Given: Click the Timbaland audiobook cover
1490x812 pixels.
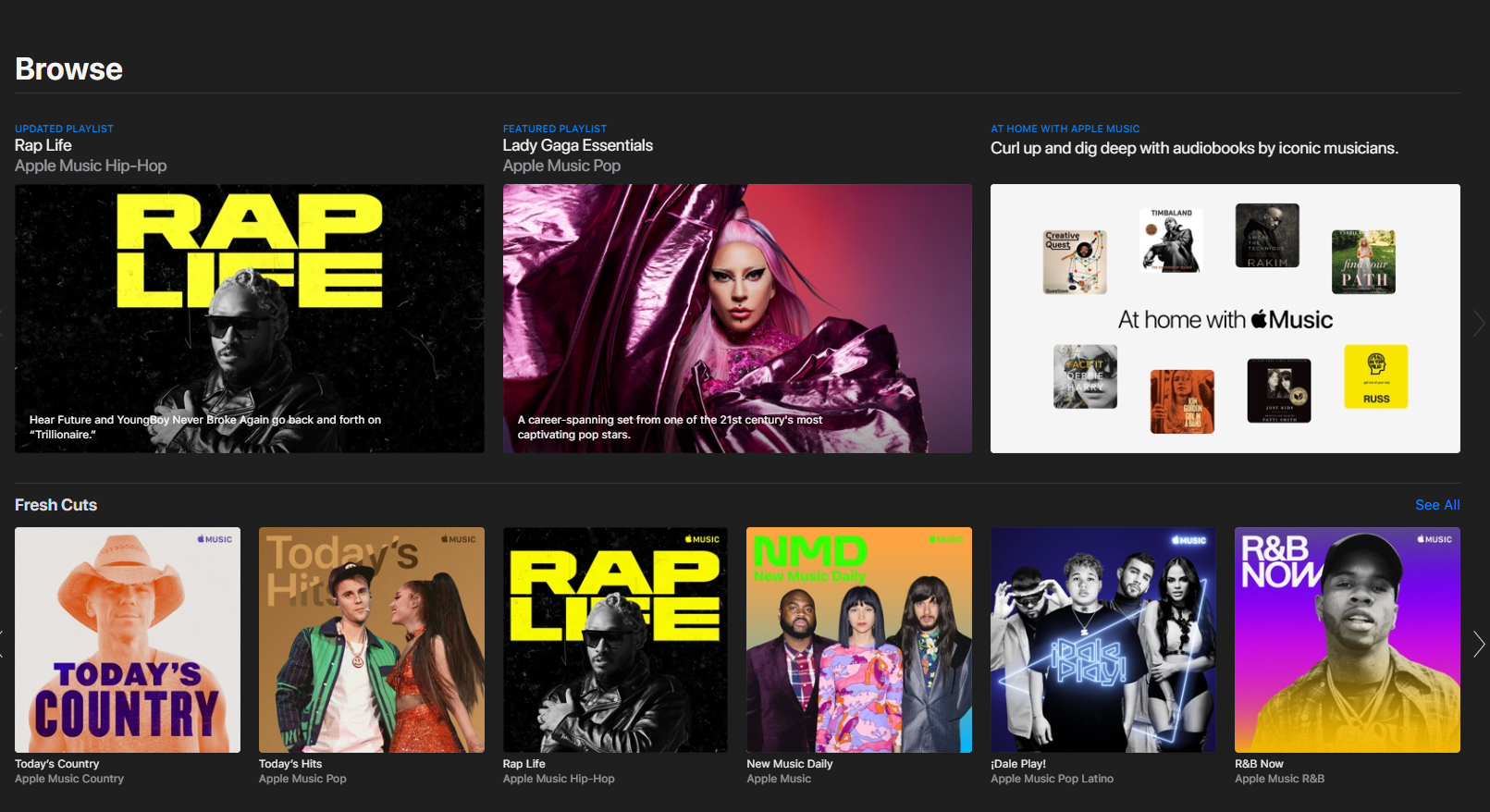Looking at the screenshot, I should [x=1171, y=240].
